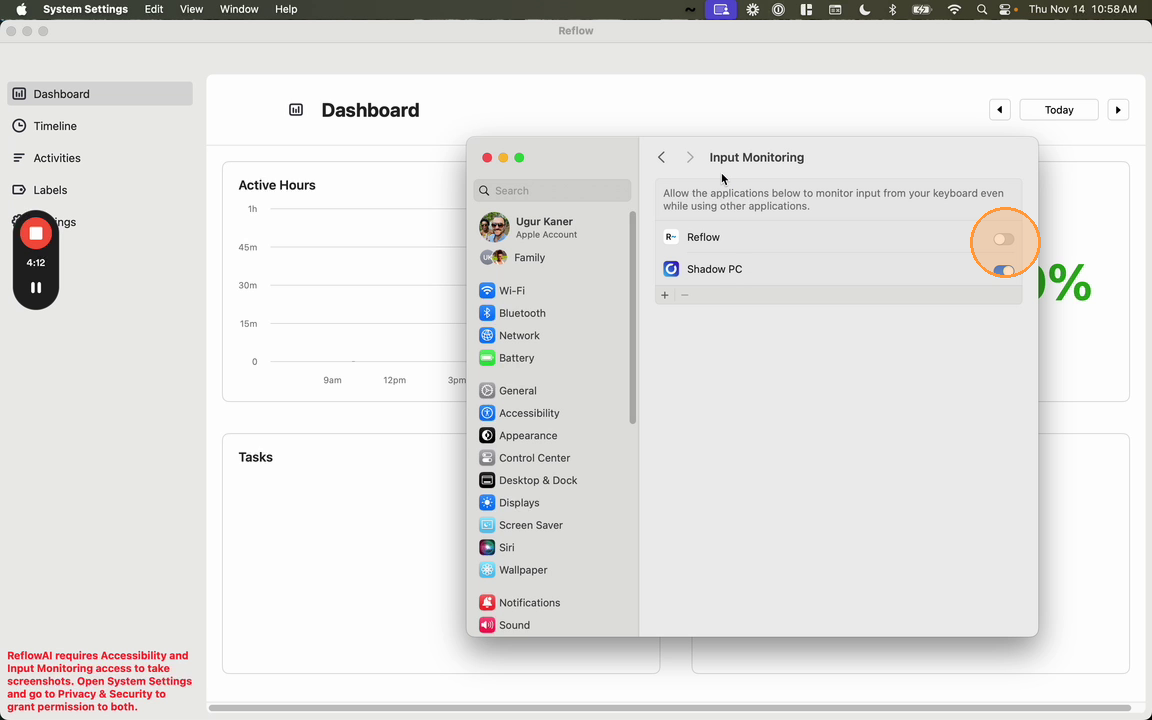Open Sound settings pane
The height and width of the screenshot is (720, 1152).
[552, 625]
